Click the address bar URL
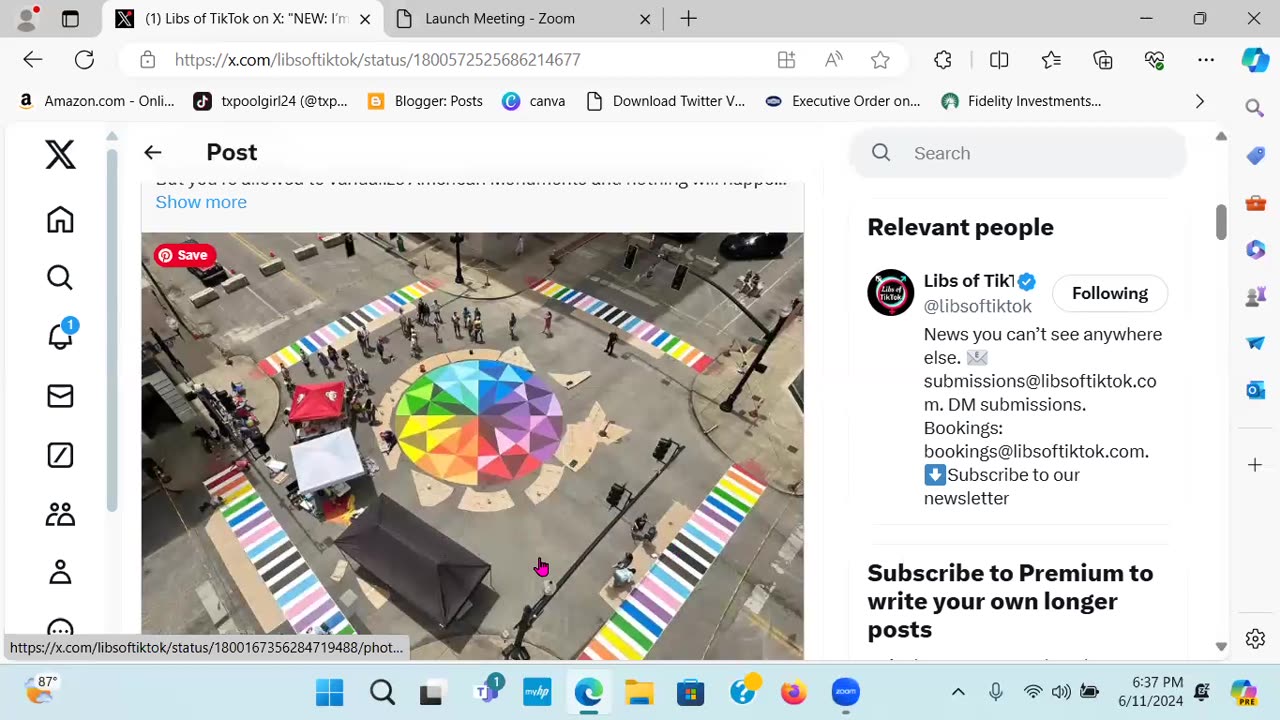 (377, 60)
